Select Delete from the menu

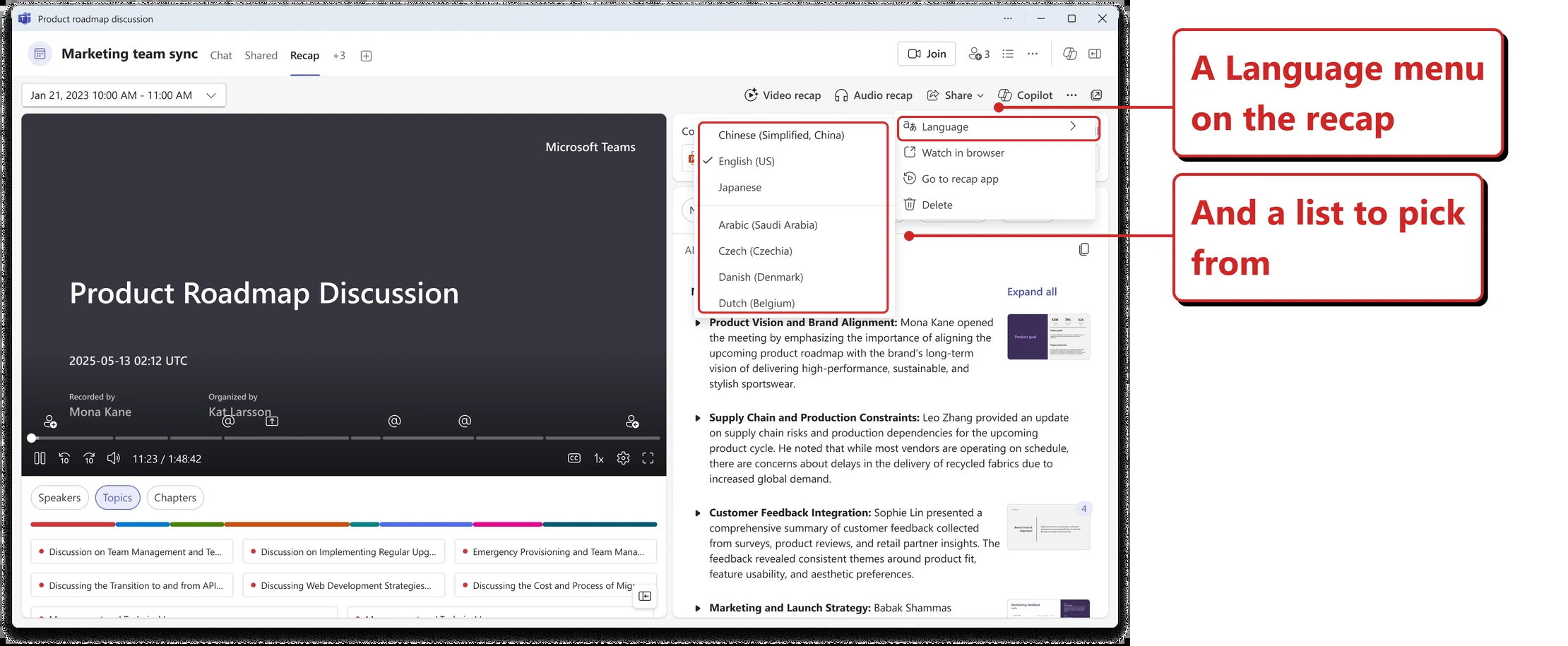[997, 205]
